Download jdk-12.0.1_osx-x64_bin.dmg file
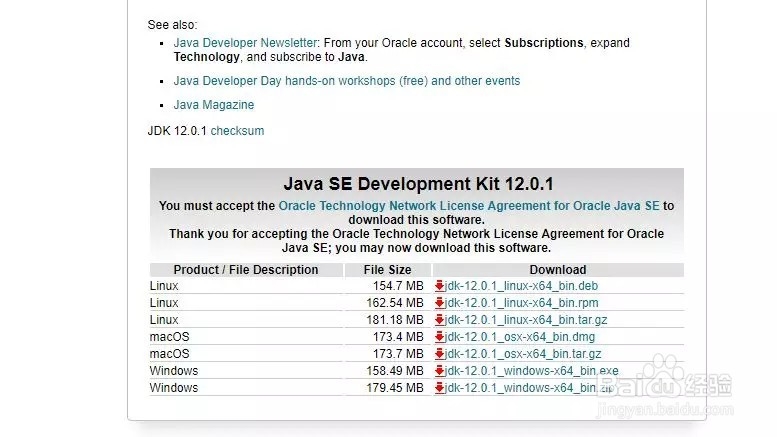This screenshot has width=777, height=437. tap(520, 337)
